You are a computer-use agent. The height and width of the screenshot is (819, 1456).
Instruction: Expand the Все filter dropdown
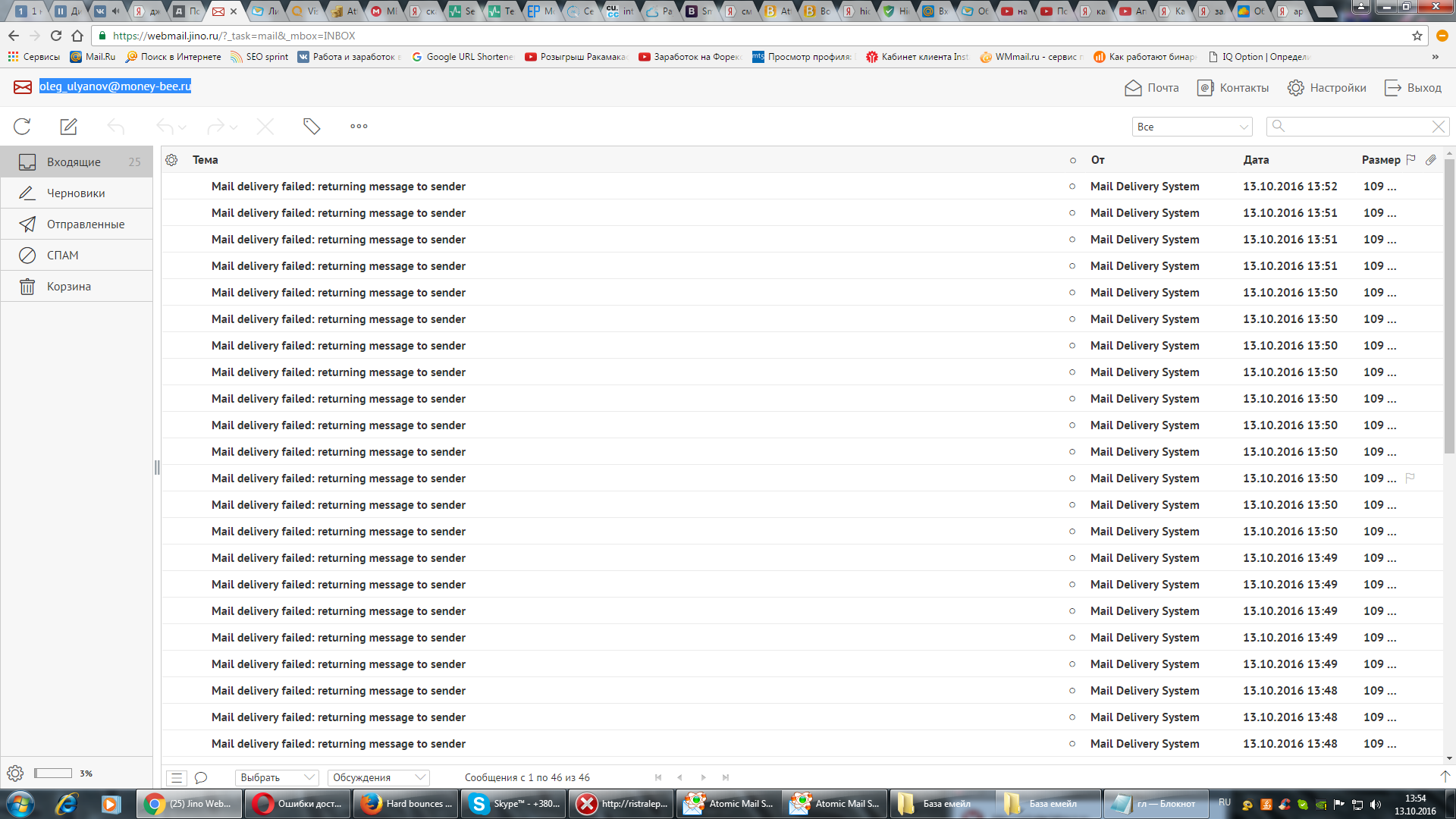(1191, 127)
